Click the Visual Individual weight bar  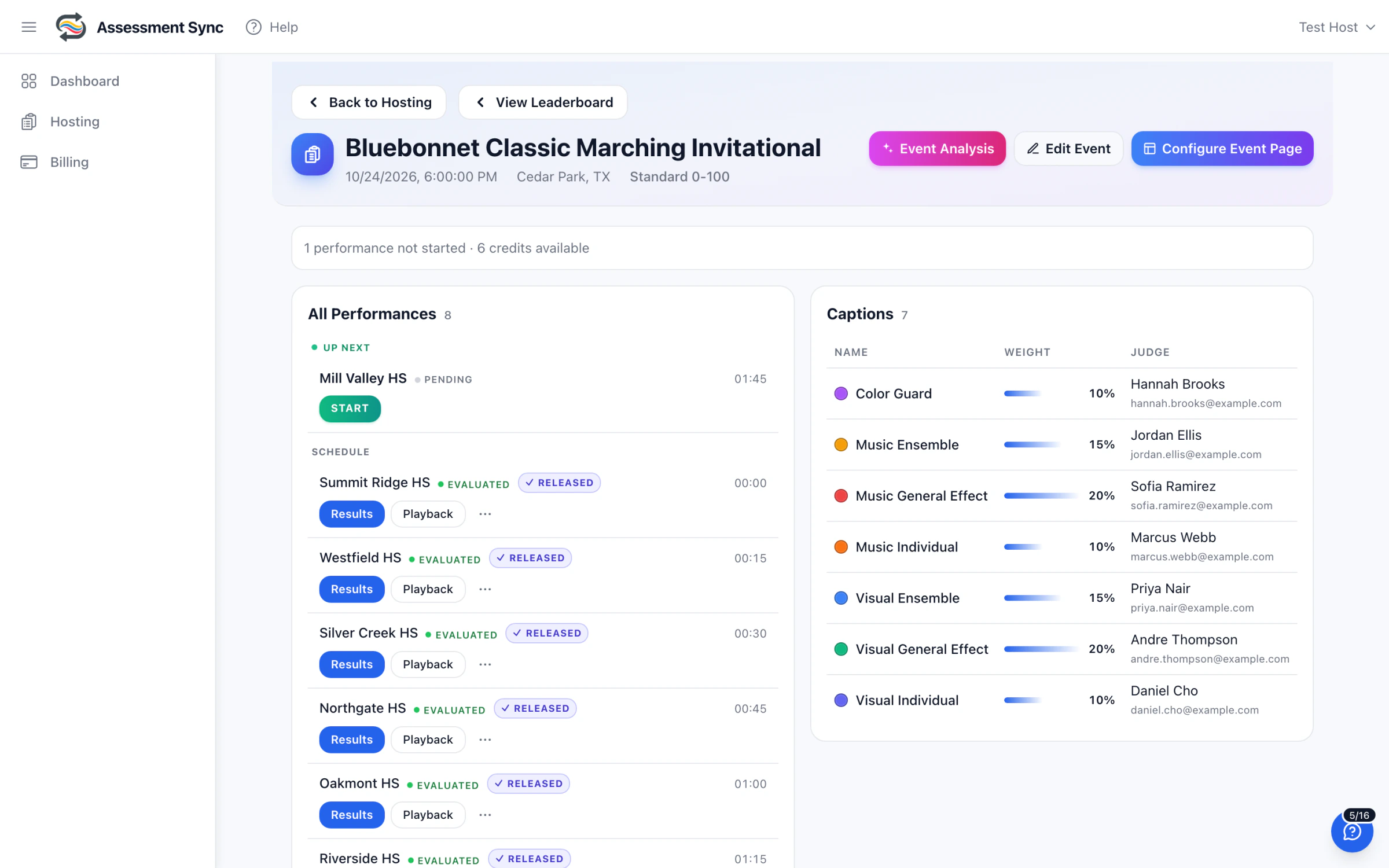1023,700
